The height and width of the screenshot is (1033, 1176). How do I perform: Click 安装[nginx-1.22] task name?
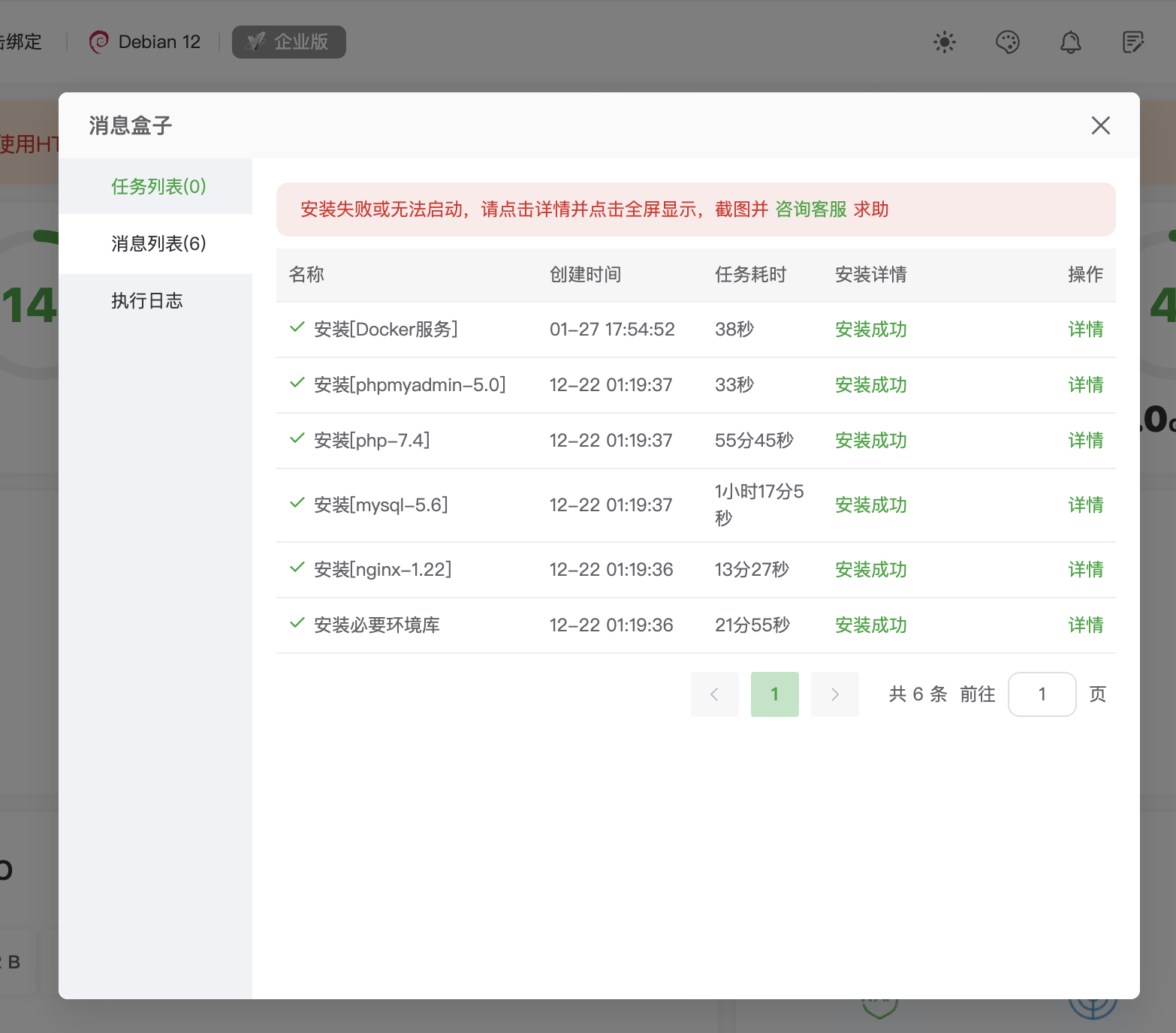coord(383,570)
